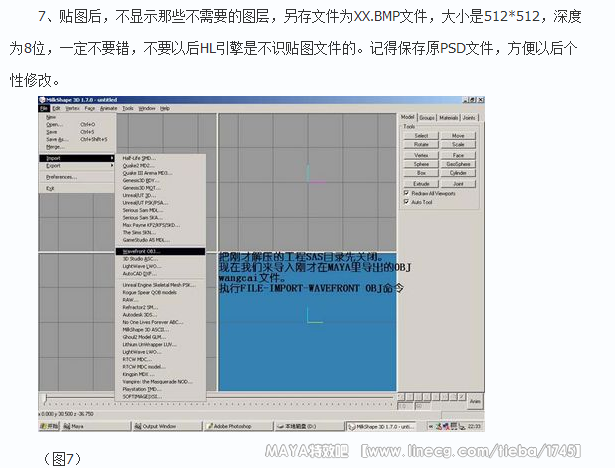Screen dimensions: 615x468
Task: Select Playstation TMD... import option
Action: tap(160, 390)
